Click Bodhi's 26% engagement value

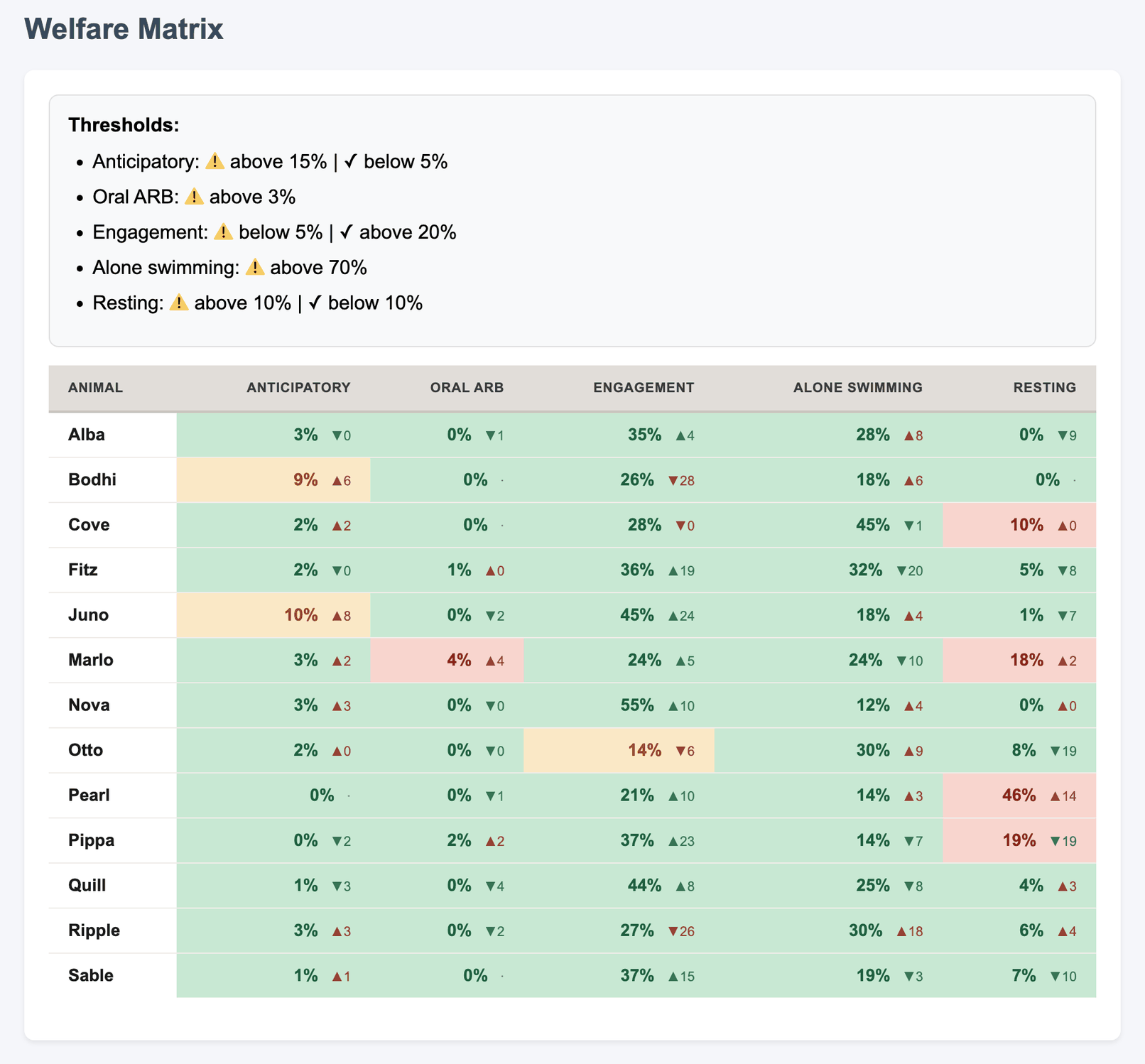click(x=637, y=480)
